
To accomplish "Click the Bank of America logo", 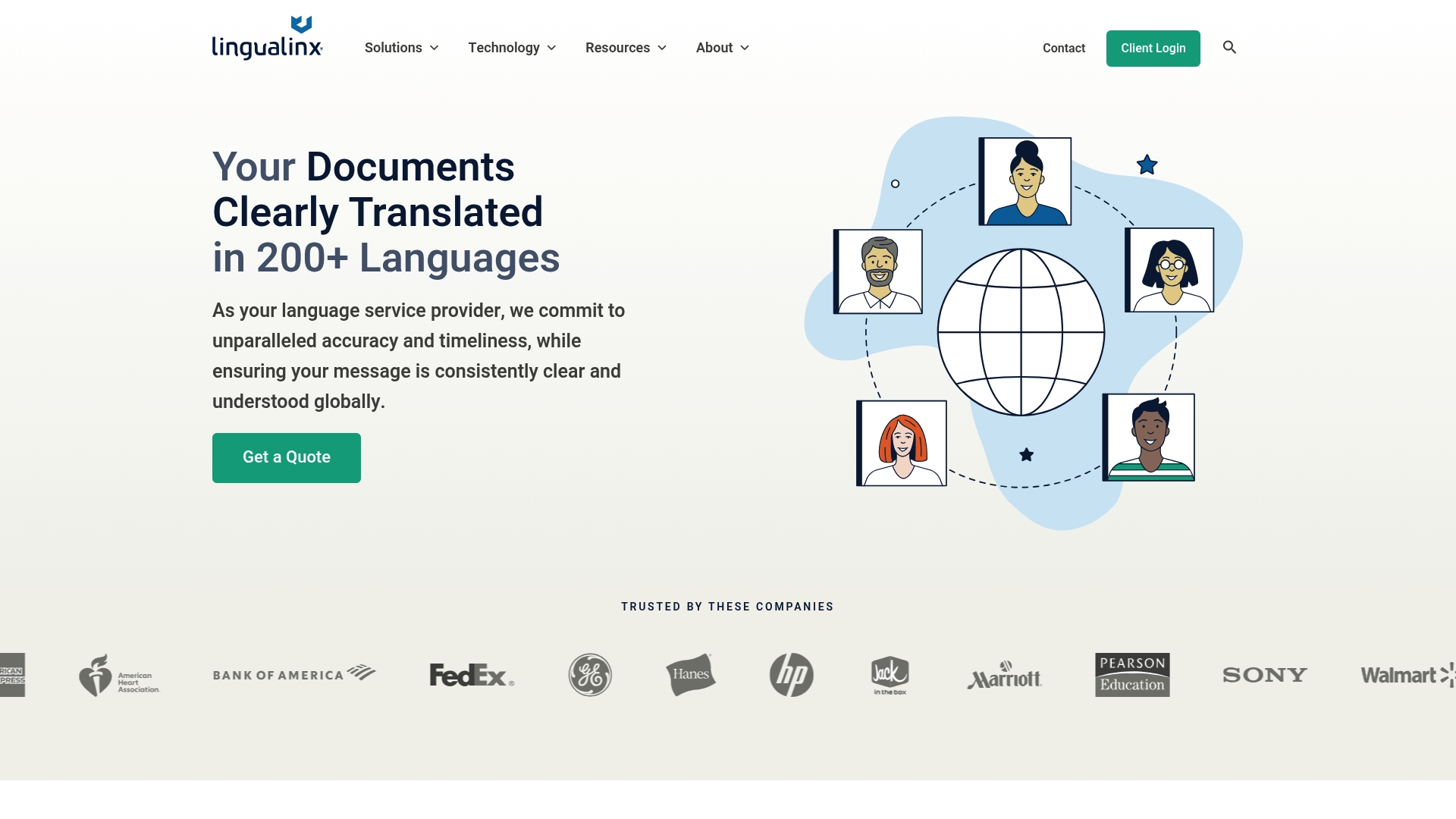I will [x=294, y=674].
